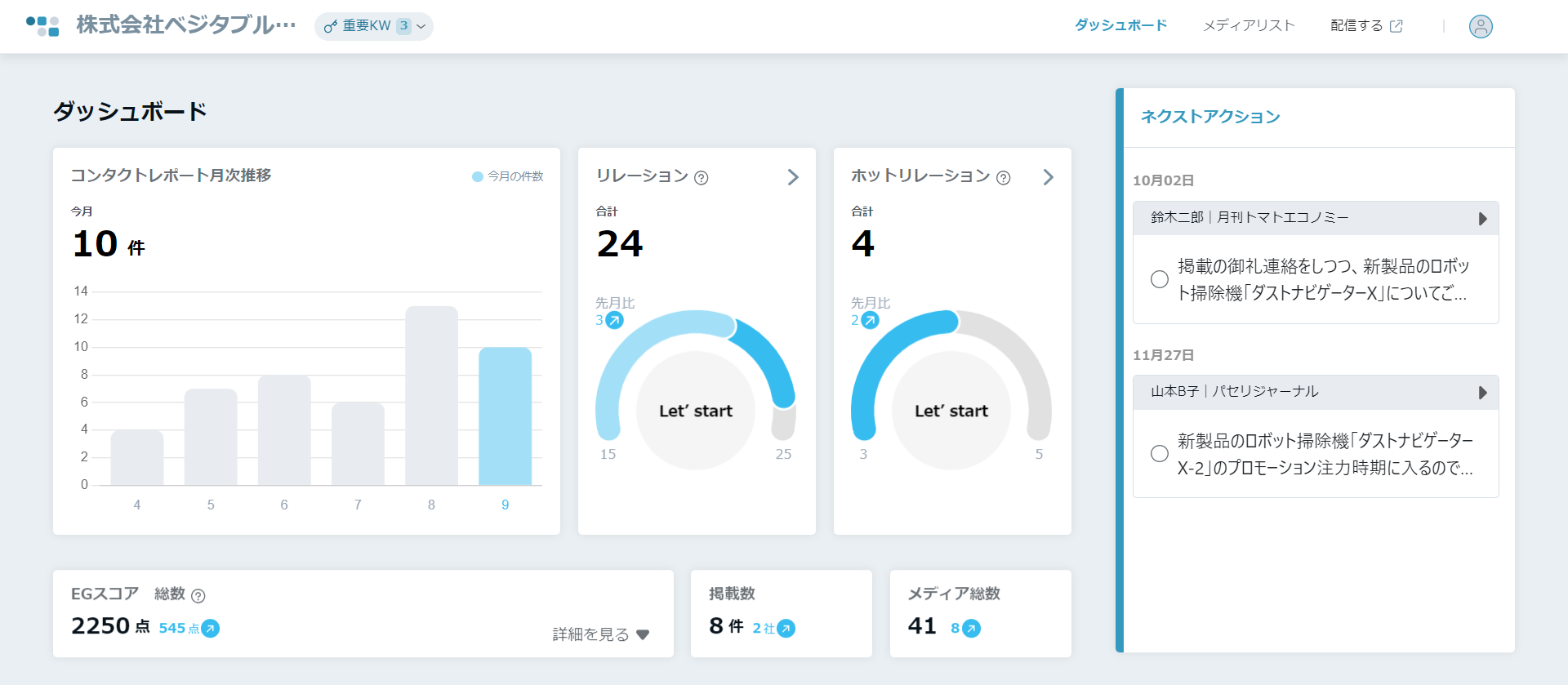Click the メディア総数 increase arrow icon
This screenshot has width=1568, height=685.
tap(971, 629)
